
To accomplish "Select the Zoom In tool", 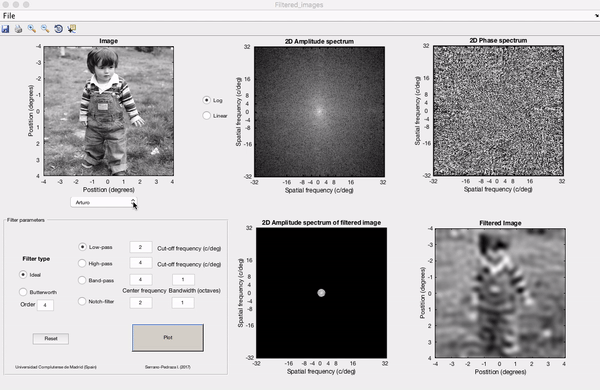I will 32,29.
